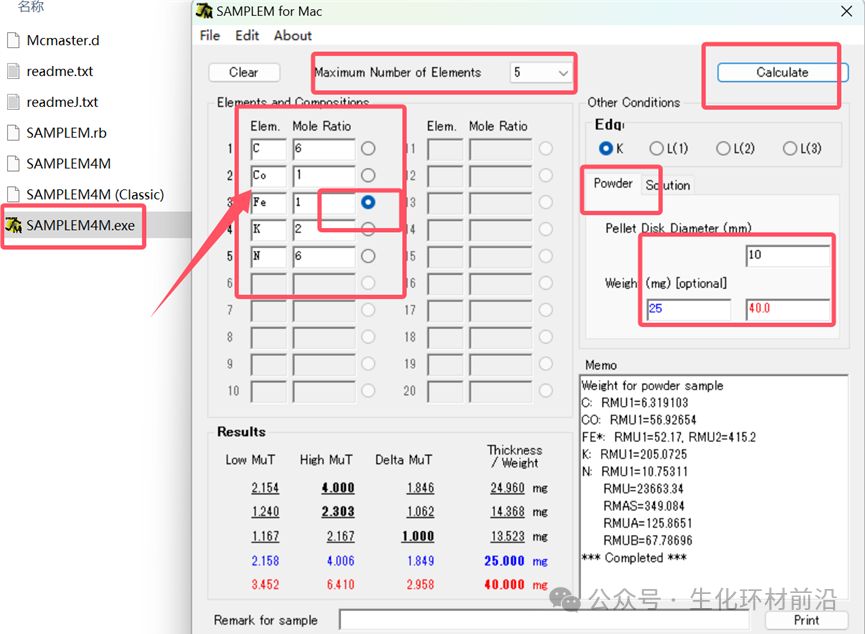This screenshot has width=865, height=634.
Task: Click the Print button
Action: pos(806,620)
